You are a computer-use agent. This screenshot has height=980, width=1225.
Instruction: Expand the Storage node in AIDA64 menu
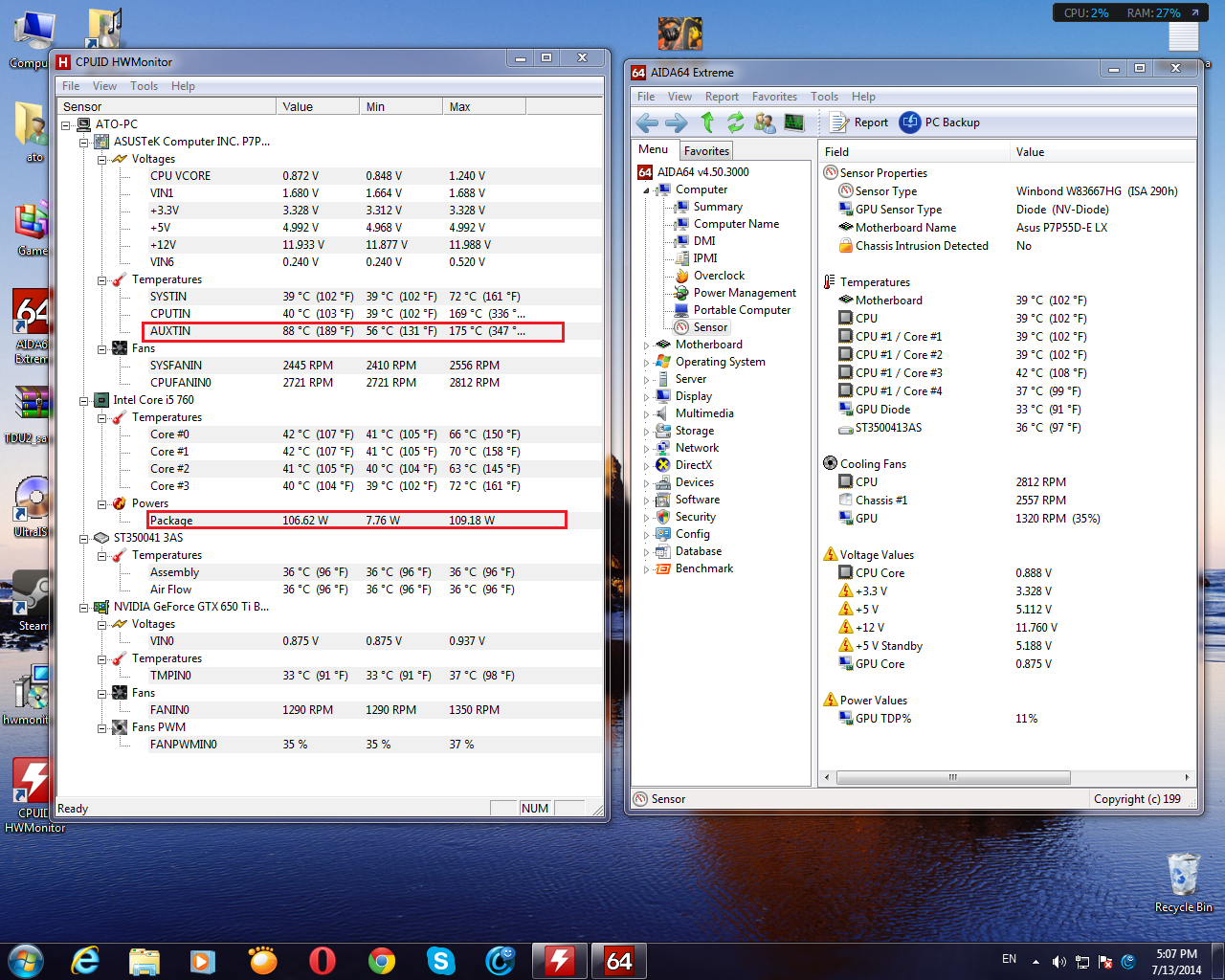pyautogui.click(x=647, y=432)
